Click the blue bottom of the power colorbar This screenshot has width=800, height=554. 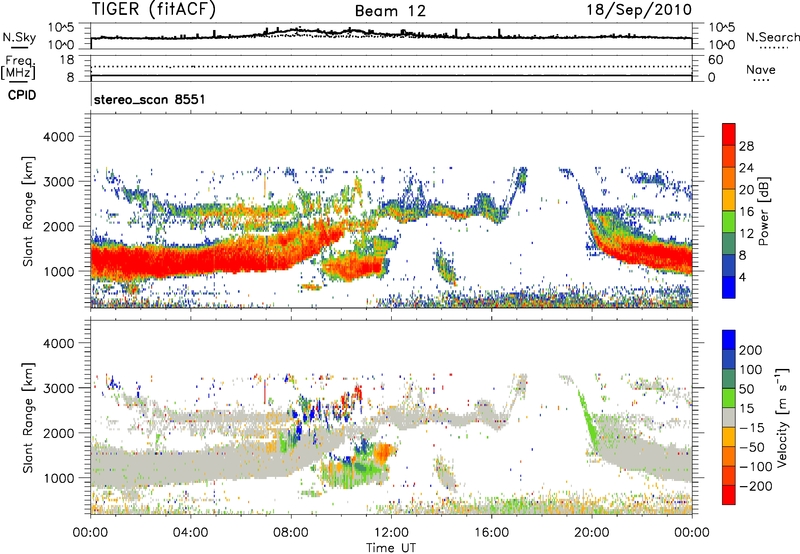(x=729, y=287)
